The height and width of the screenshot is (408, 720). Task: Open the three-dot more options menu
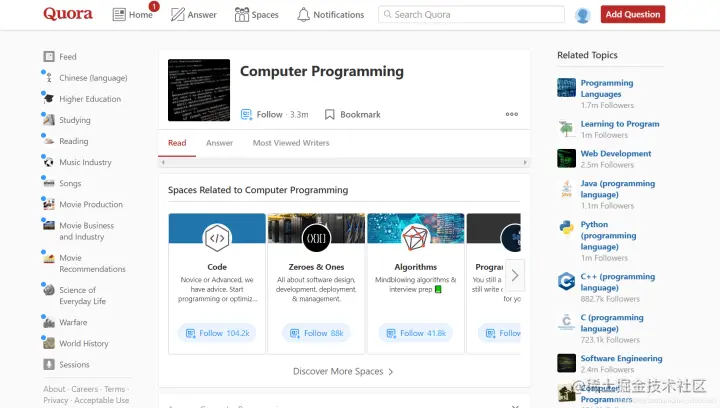pyautogui.click(x=512, y=114)
